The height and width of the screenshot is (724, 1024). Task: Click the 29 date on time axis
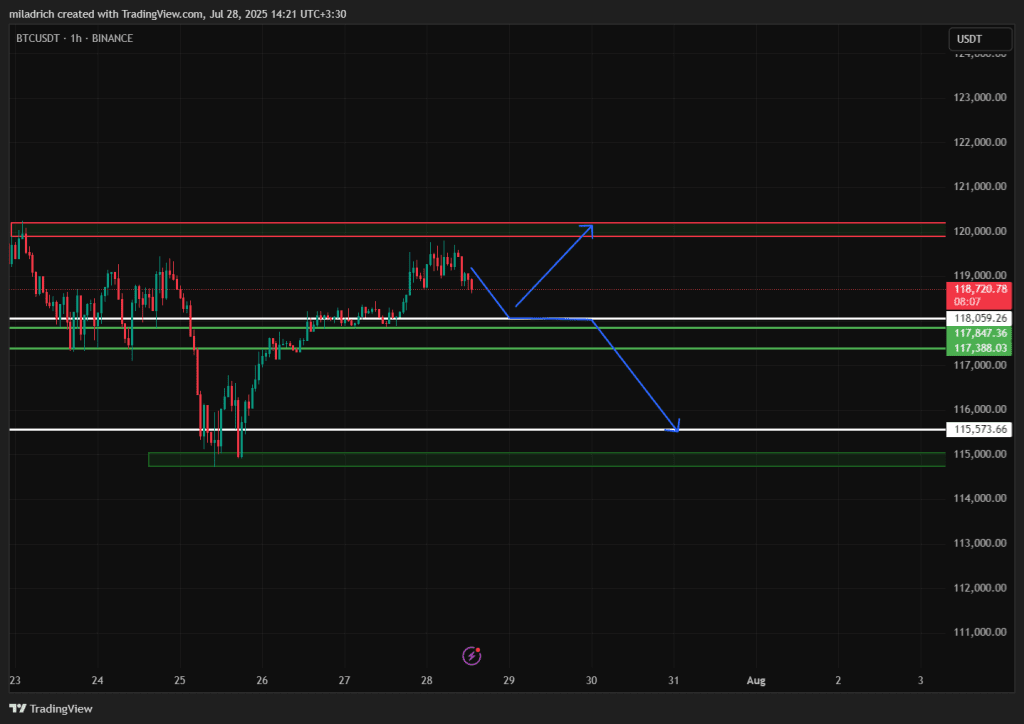click(509, 681)
